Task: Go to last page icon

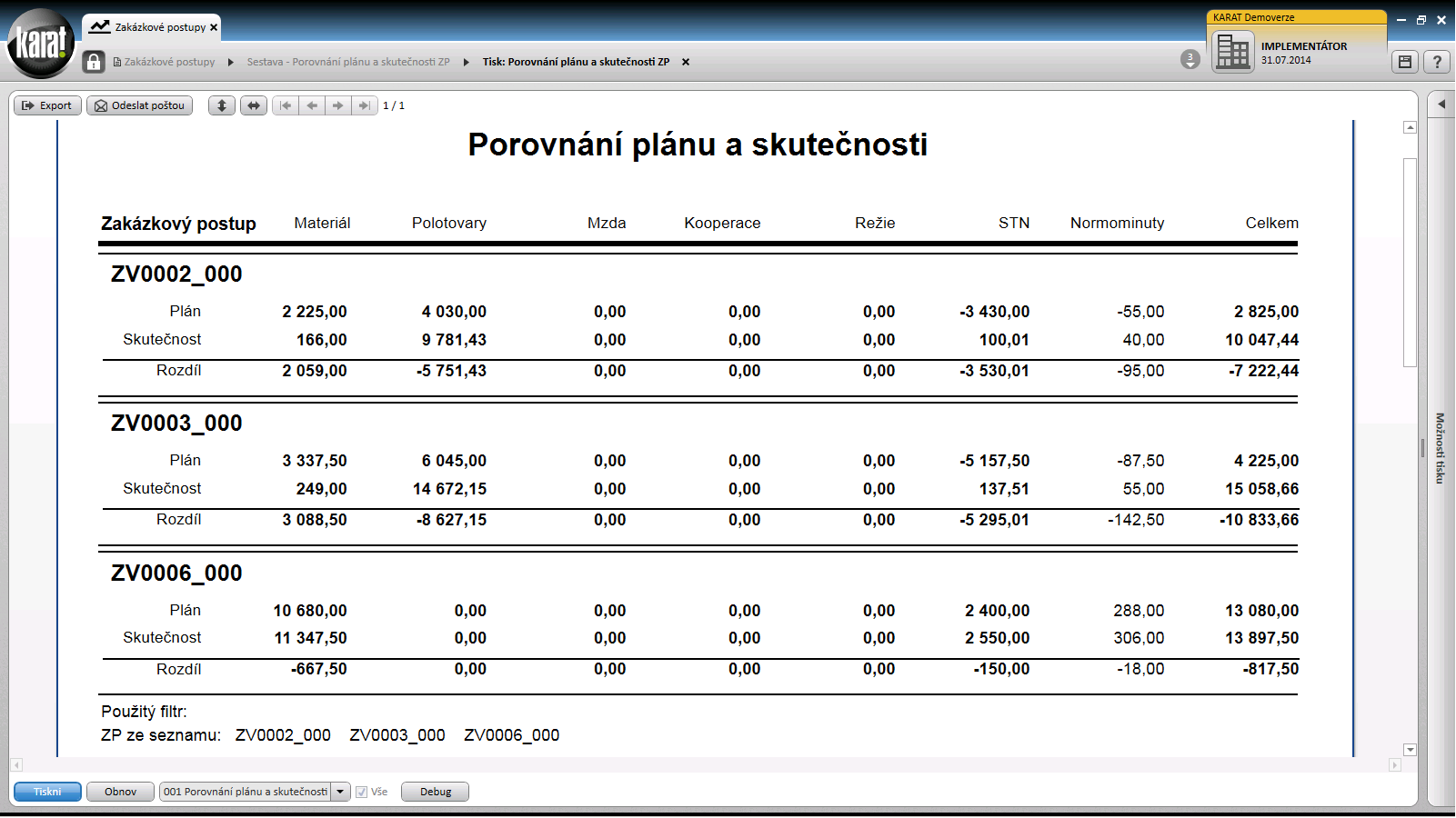Action: click(365, 105)
